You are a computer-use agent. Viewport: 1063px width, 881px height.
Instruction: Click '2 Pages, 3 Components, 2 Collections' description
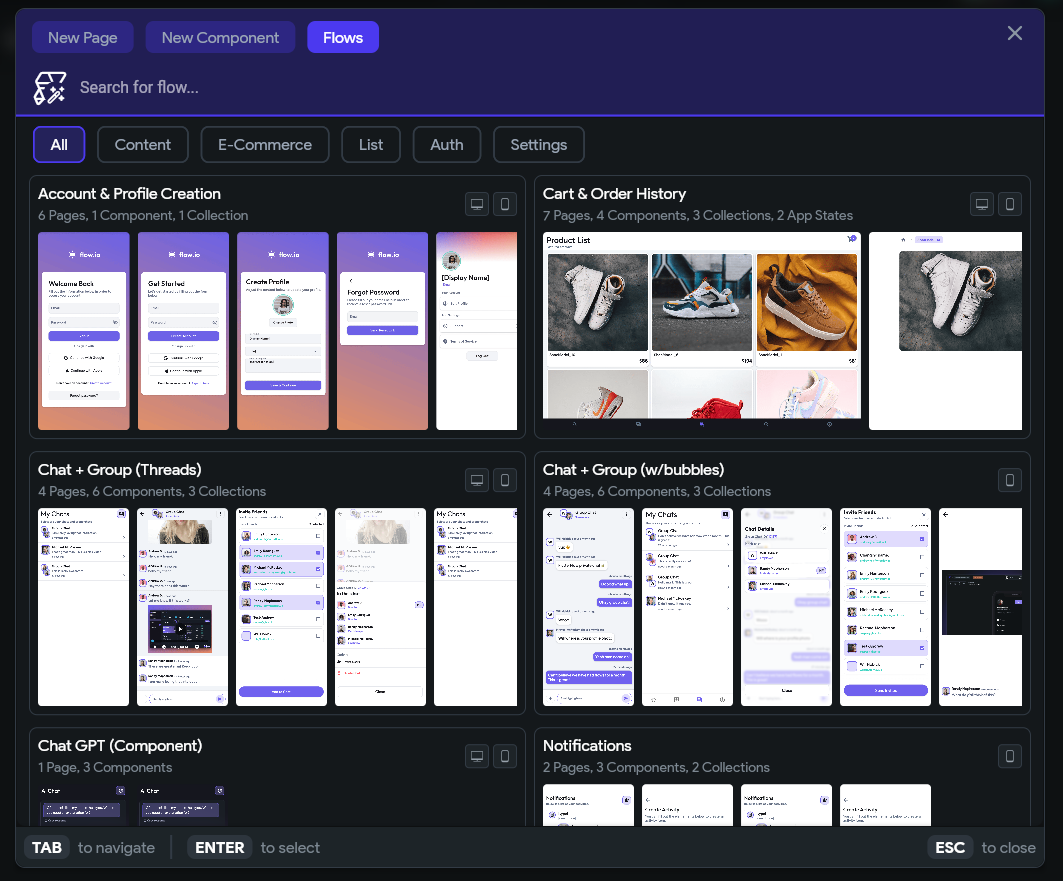(x=656, y=767)
